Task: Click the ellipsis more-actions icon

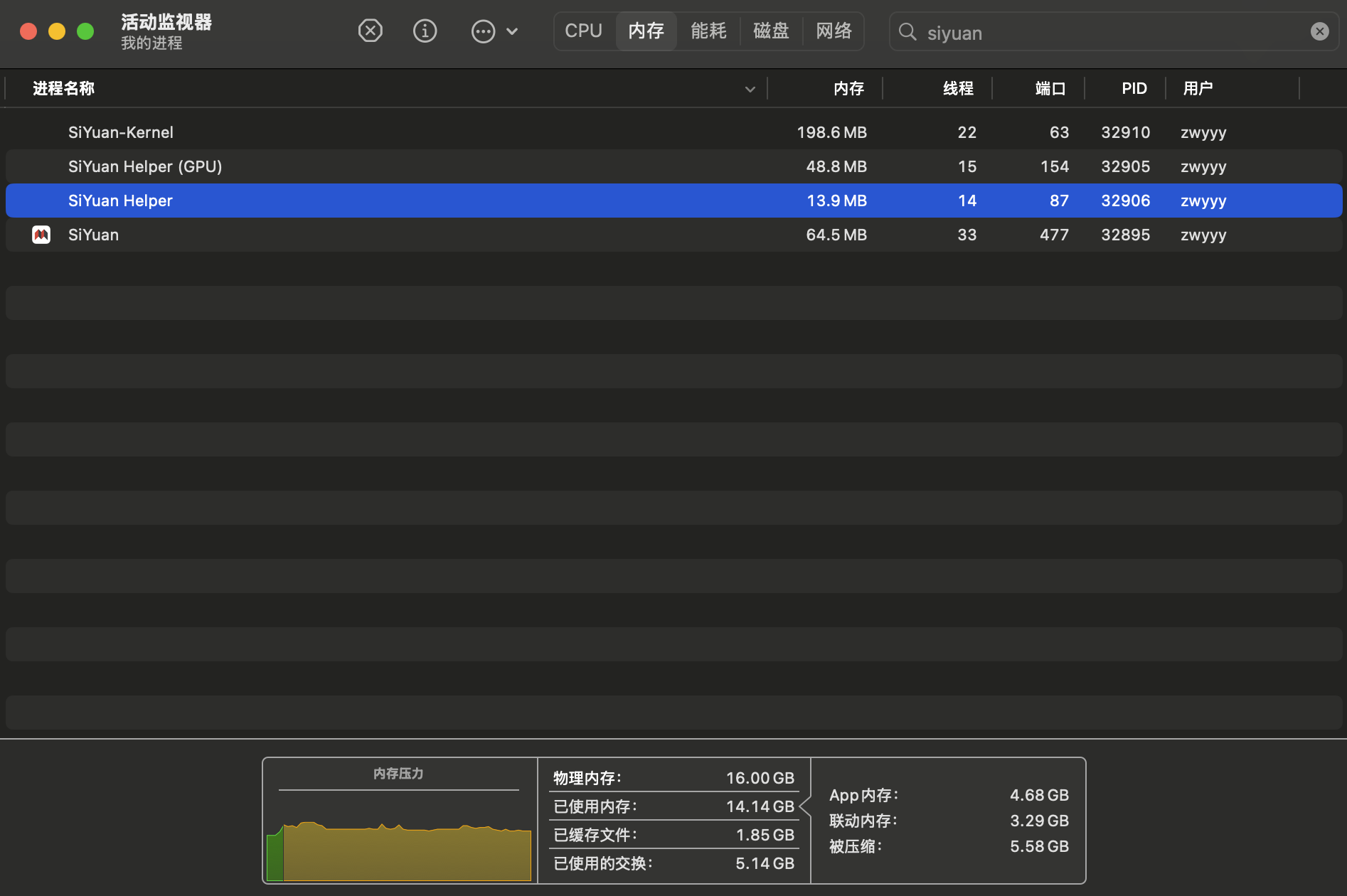Action: pos(483,31)
